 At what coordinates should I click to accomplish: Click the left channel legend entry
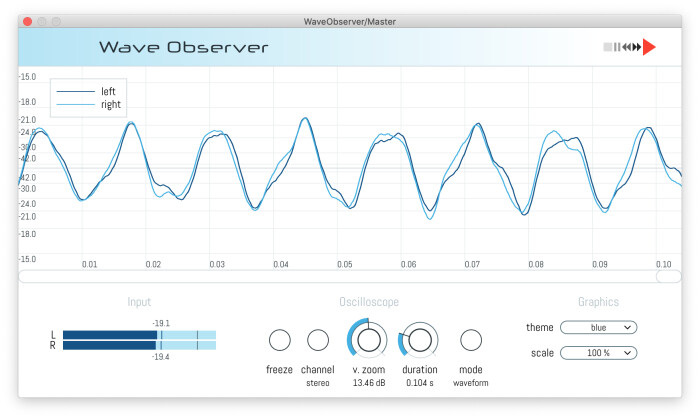pyautogui.click(x=86, y=91)
